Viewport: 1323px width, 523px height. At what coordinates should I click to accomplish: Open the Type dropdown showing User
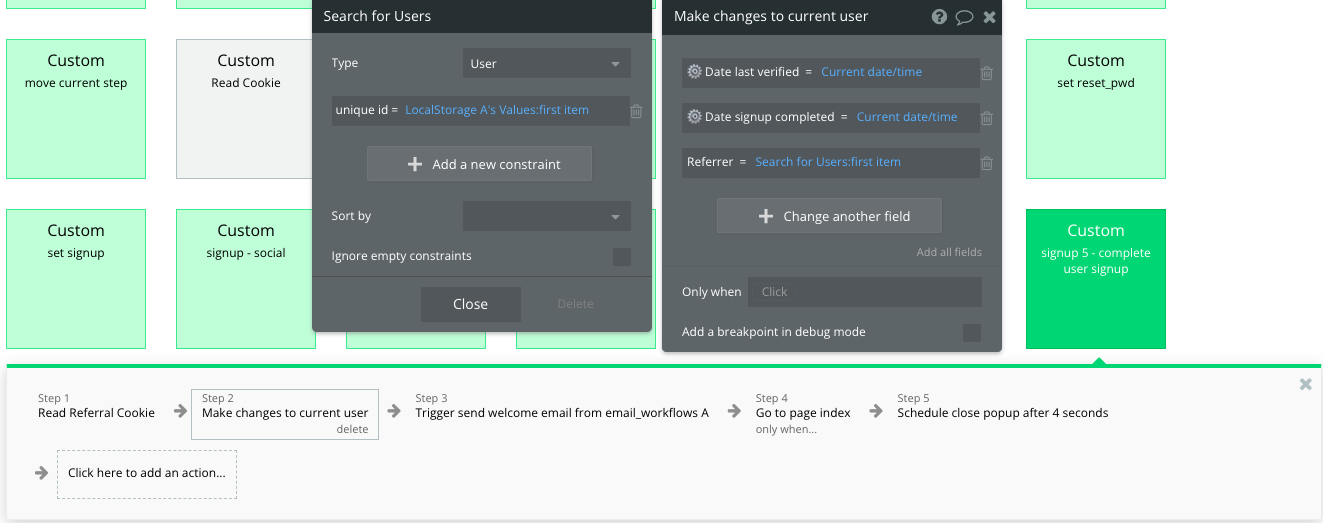[546, 63]
